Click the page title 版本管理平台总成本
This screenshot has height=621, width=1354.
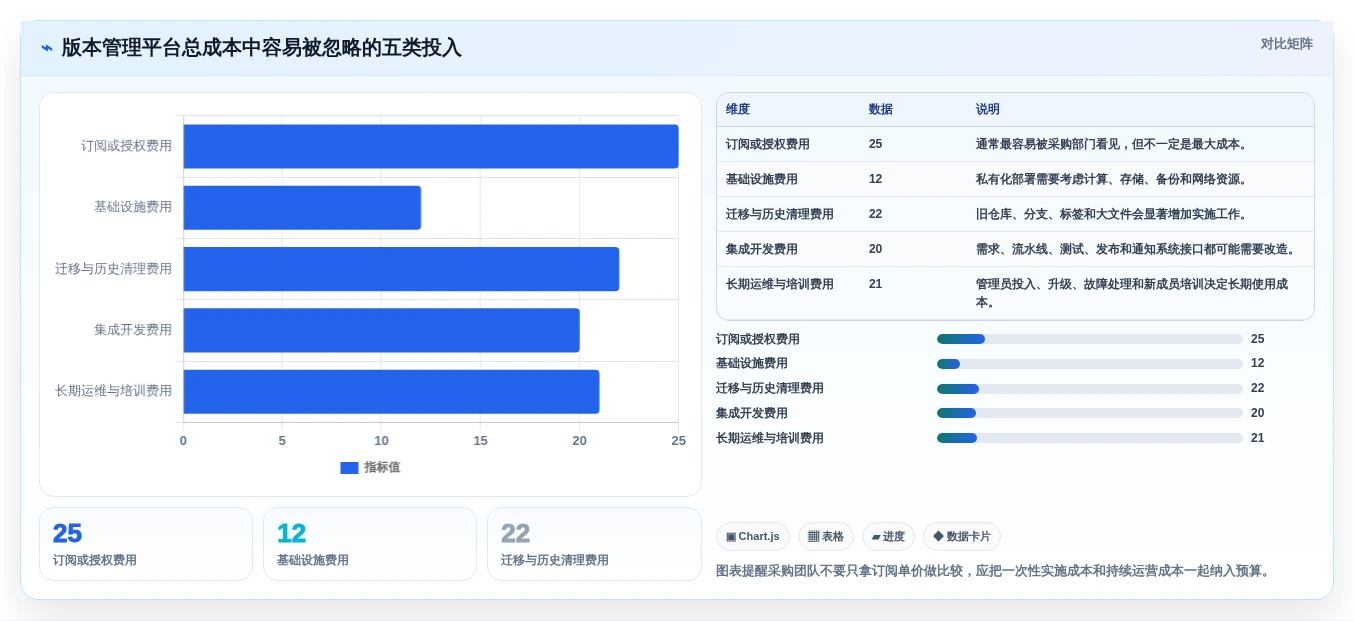coord(262,48)
